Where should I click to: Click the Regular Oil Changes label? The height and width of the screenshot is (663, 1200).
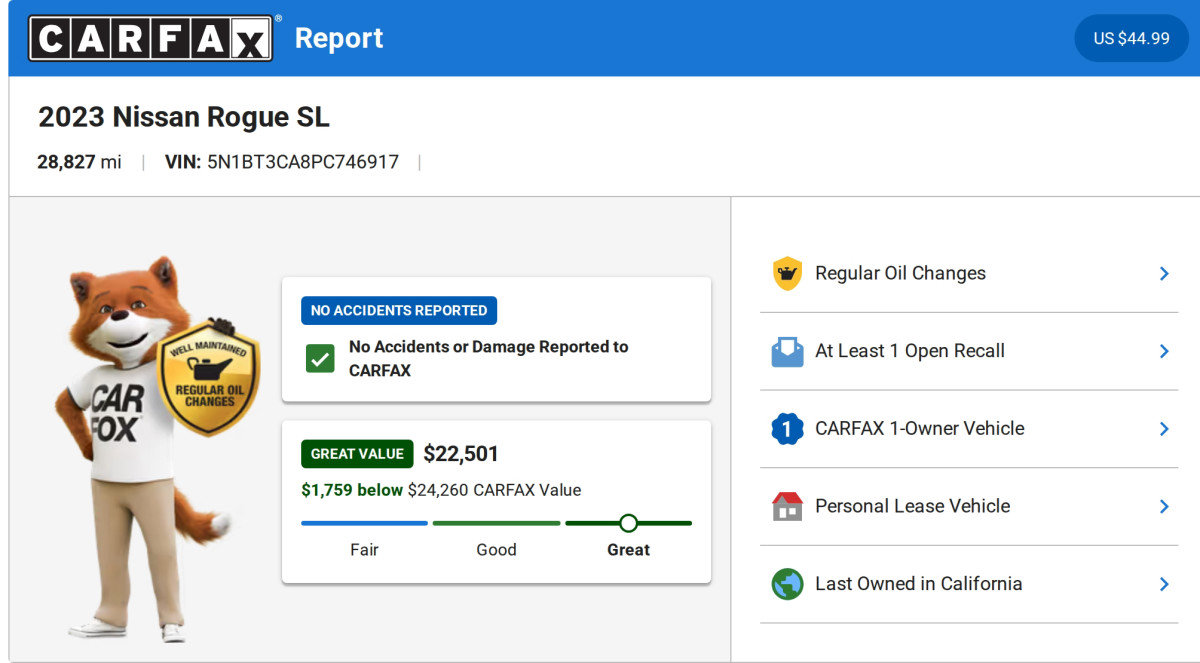(900, 273)
